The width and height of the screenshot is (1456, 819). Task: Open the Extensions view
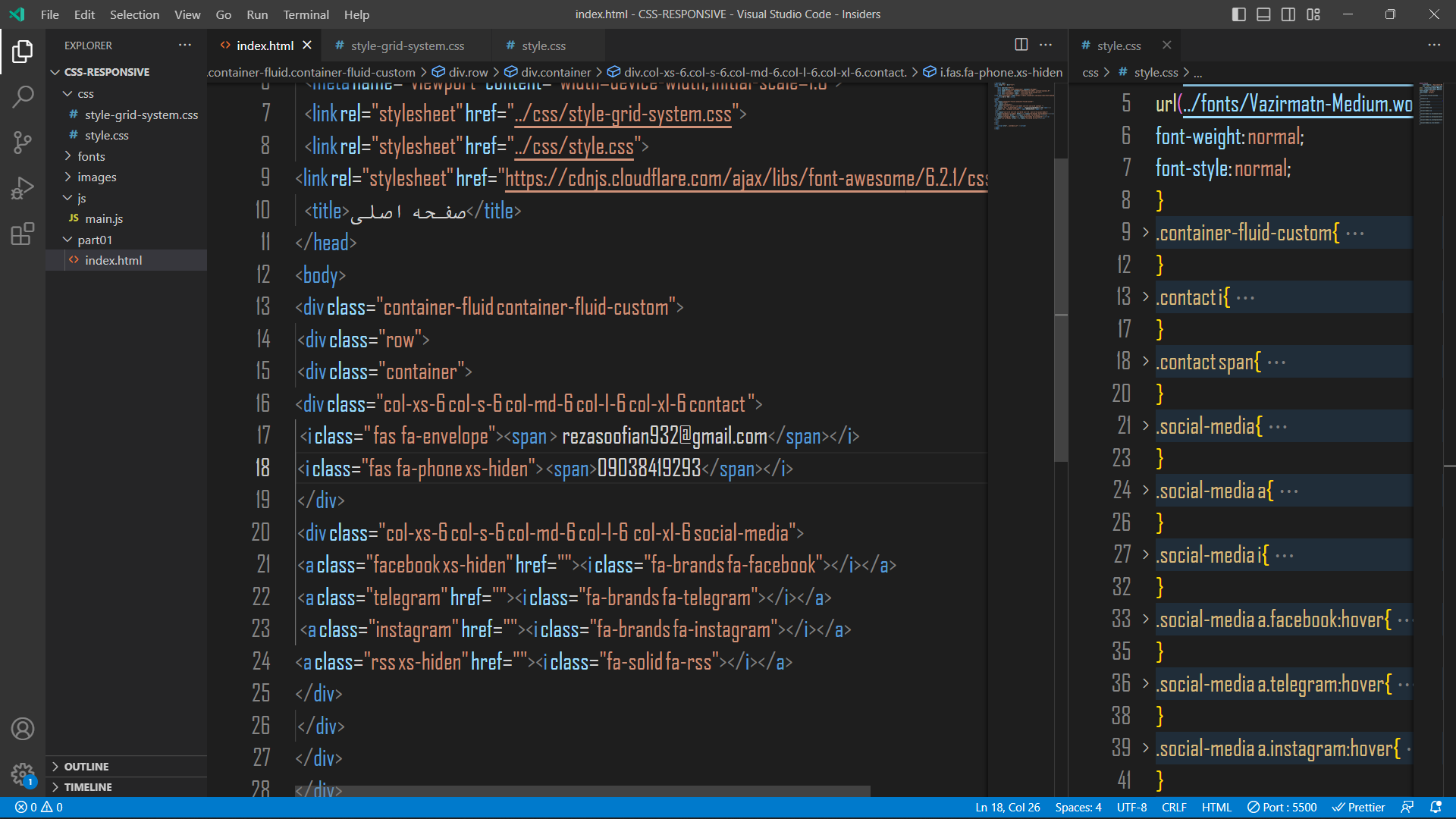coord(23,234)
